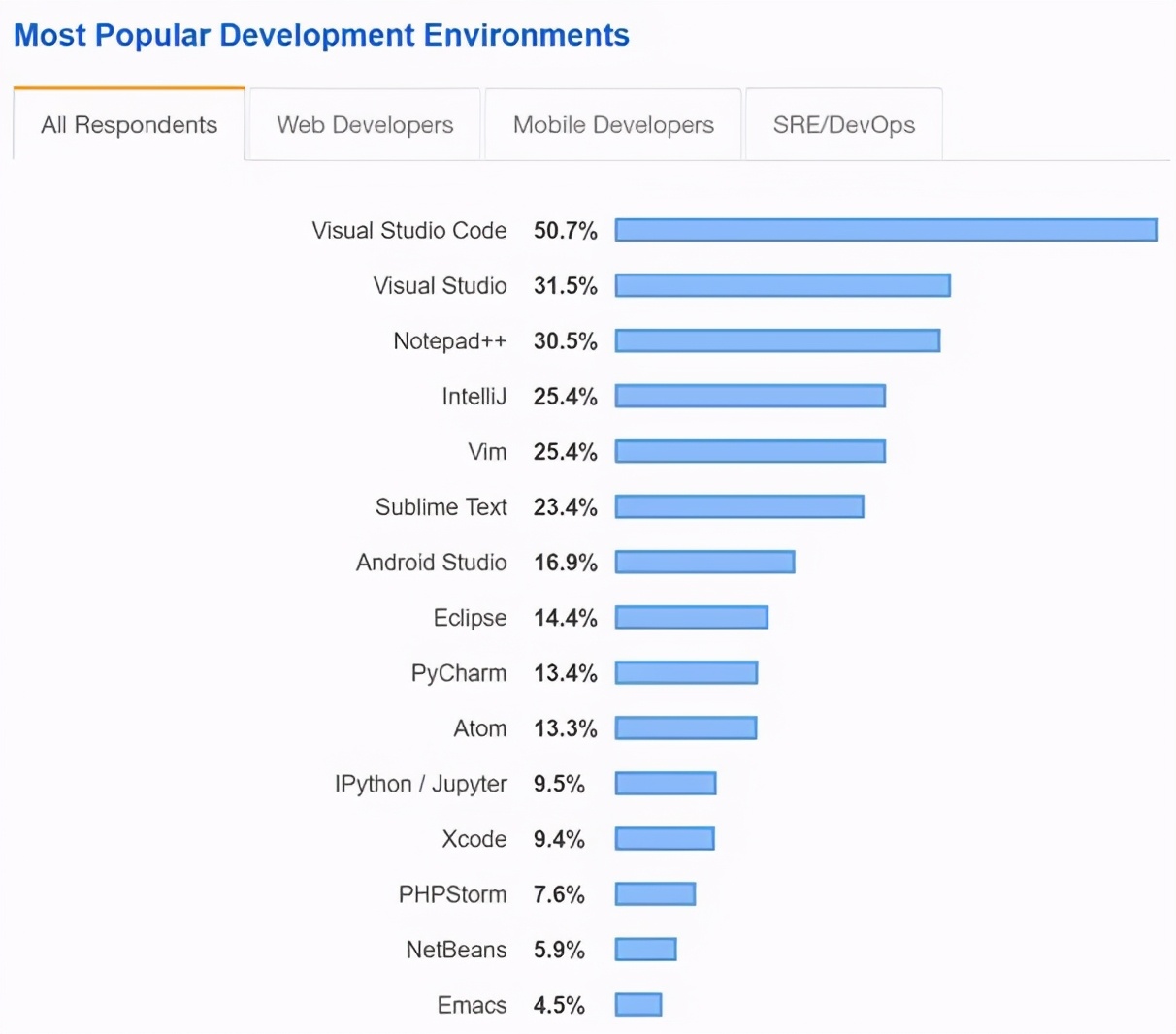Click the Emacs label
This screenshot has height=1034, width=1176.
click(x=473, y=1004)
